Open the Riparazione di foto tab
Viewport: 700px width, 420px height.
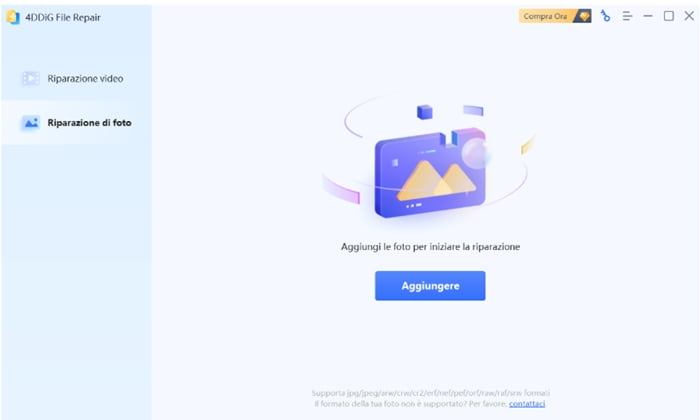(x=77, y=123)
